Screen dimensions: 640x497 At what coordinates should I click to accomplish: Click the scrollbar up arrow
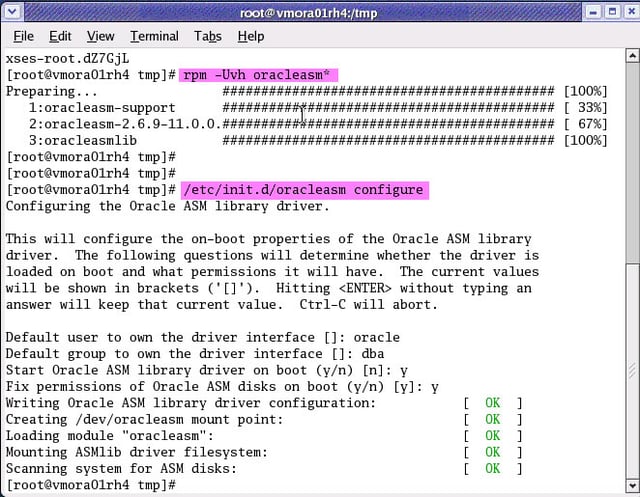tap(632, 55)
